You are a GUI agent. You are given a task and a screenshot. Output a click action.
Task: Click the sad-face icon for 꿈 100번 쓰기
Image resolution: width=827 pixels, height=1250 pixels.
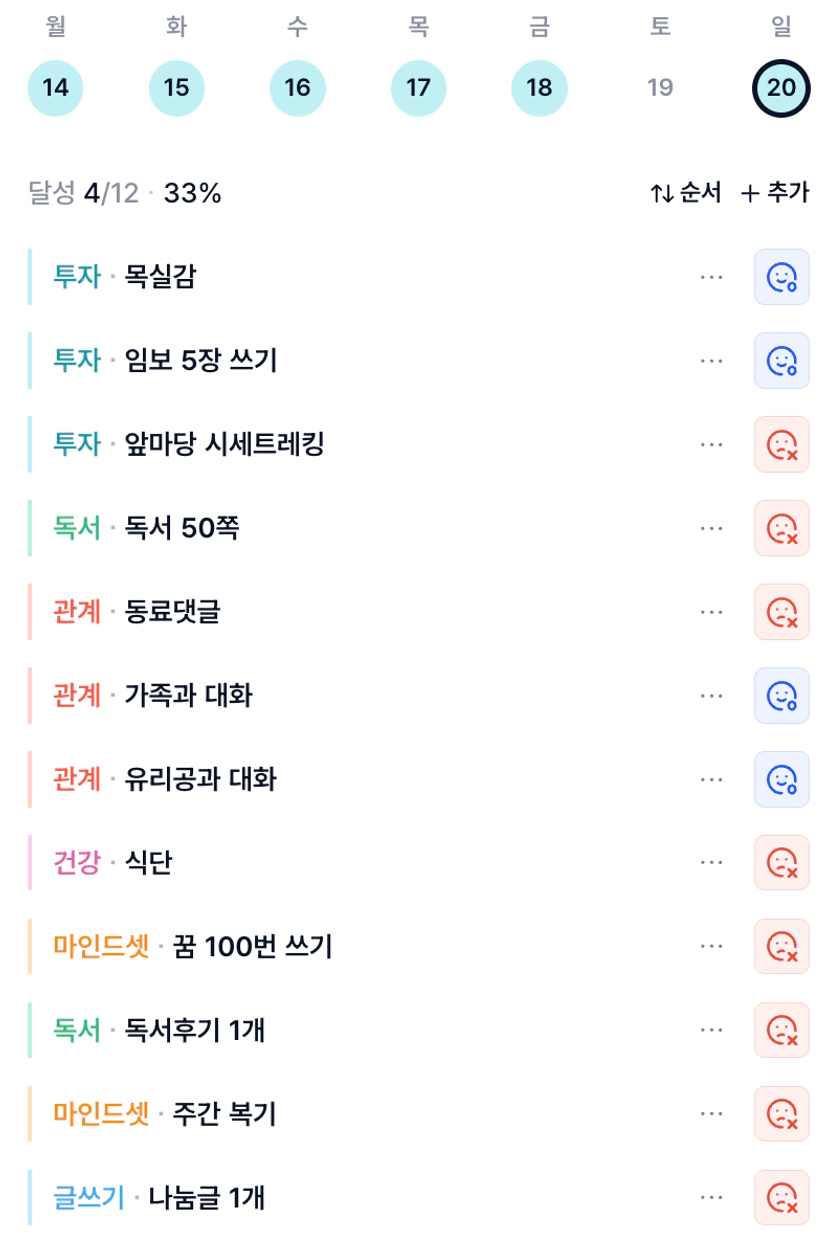click(x=781, y=946)
